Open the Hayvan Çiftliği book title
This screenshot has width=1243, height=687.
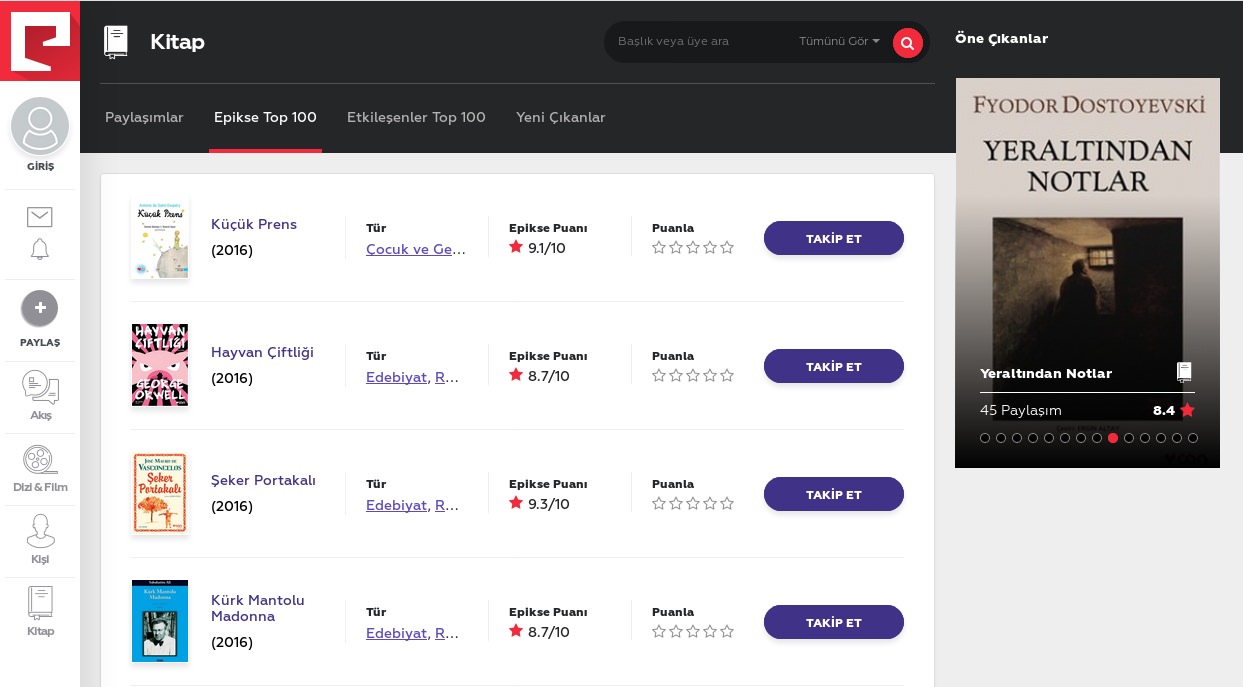pos(262,352)
